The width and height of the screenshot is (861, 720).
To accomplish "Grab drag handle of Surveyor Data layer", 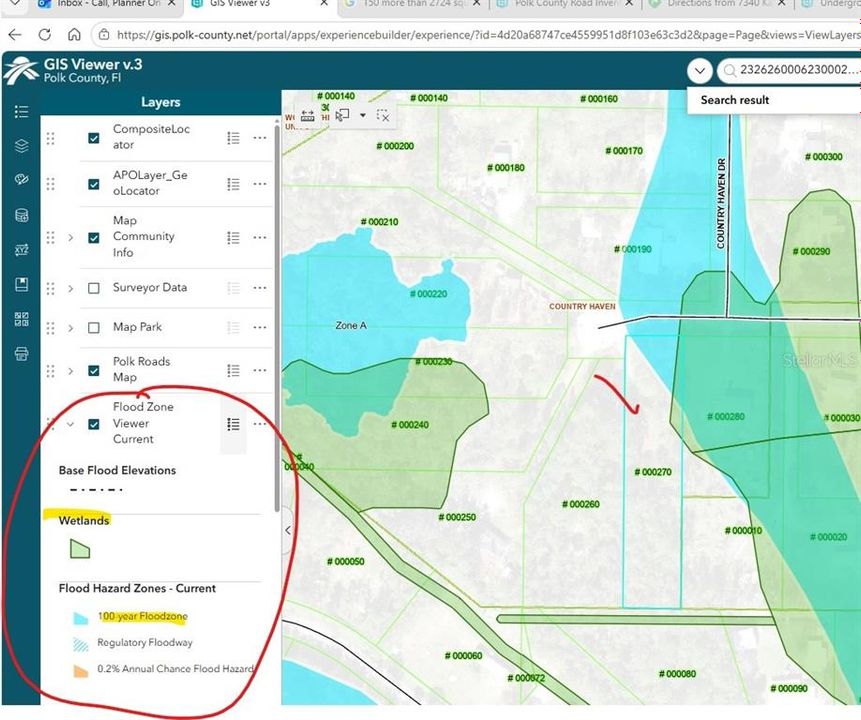I will (x=51, y=288).
